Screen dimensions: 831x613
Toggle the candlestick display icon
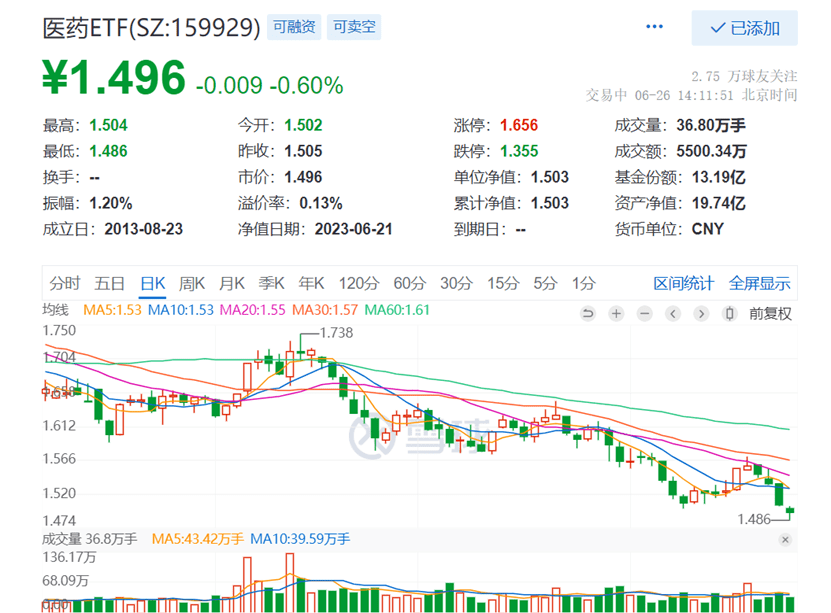(x=730, y=314)
